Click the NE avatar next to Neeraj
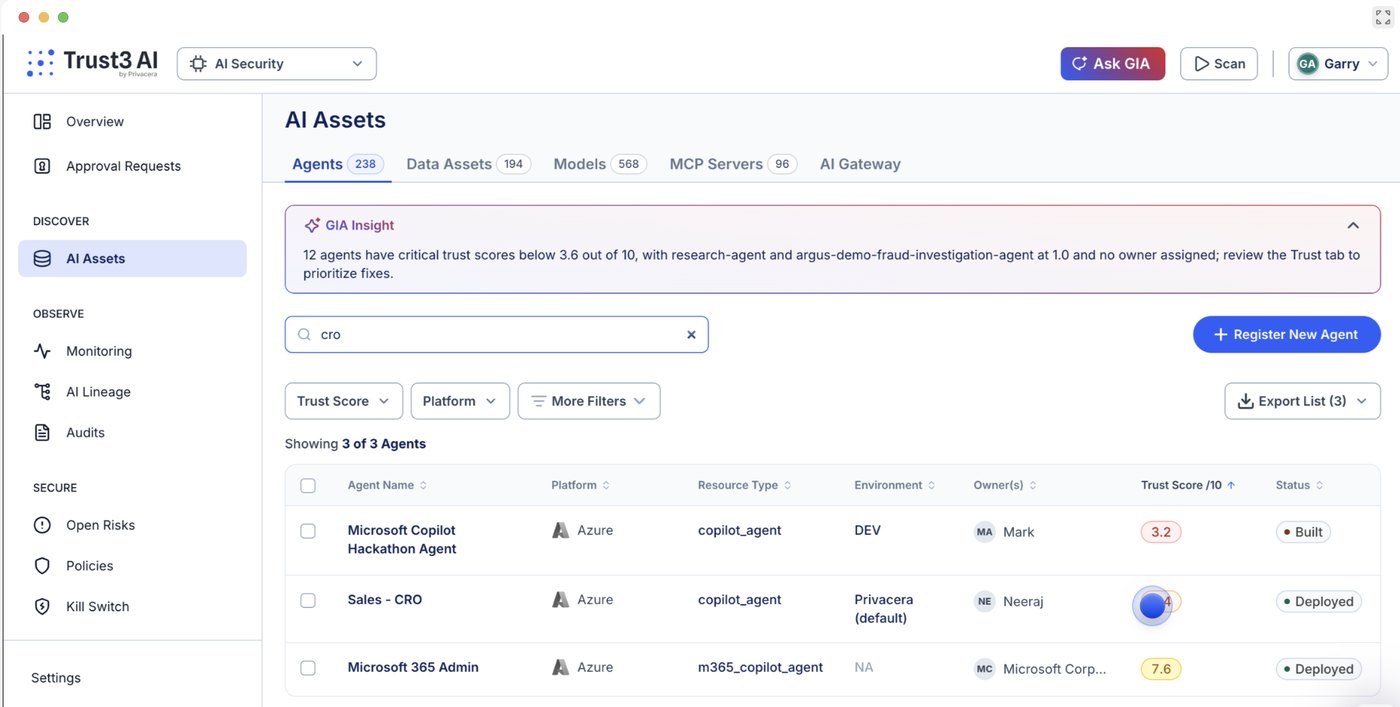 click(985, 602)
